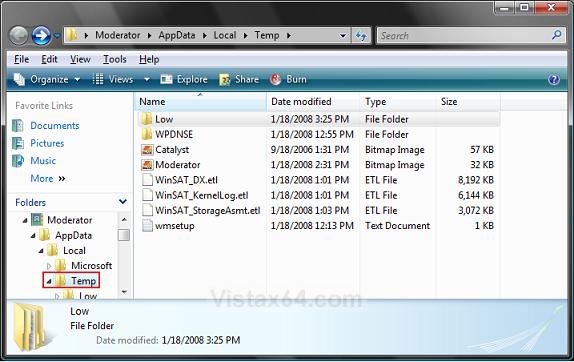Sort by Name column header
This screenshot has width=574, height=362.
point(200,102)
